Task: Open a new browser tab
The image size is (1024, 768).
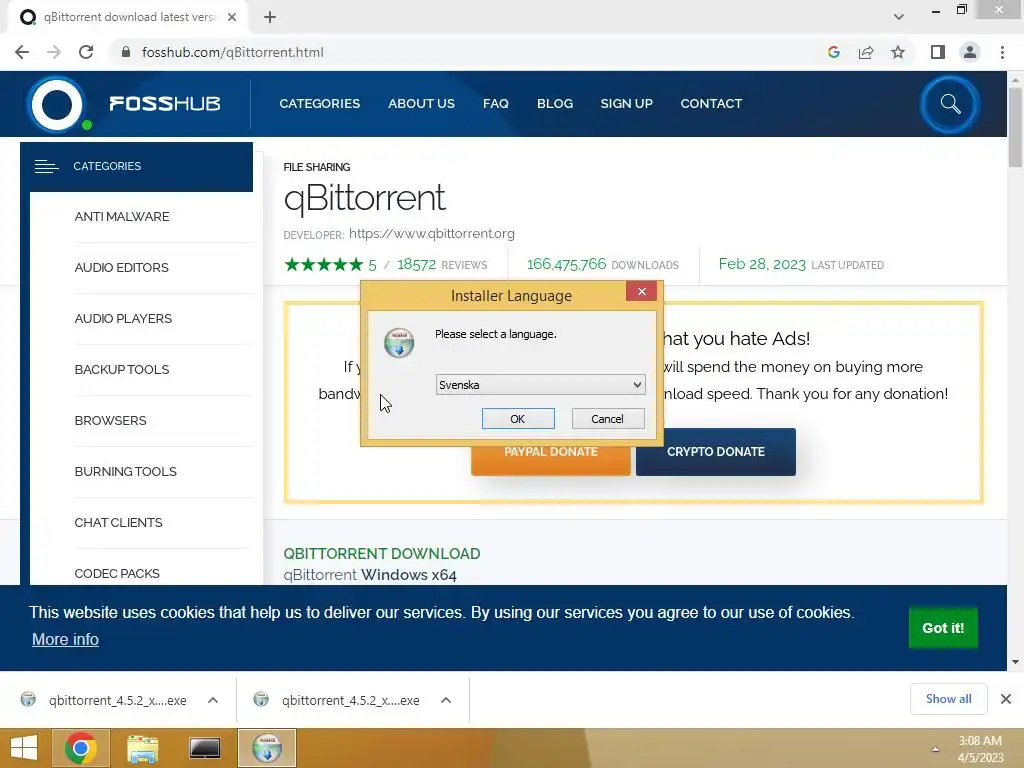Action: (x=270, y=18)
